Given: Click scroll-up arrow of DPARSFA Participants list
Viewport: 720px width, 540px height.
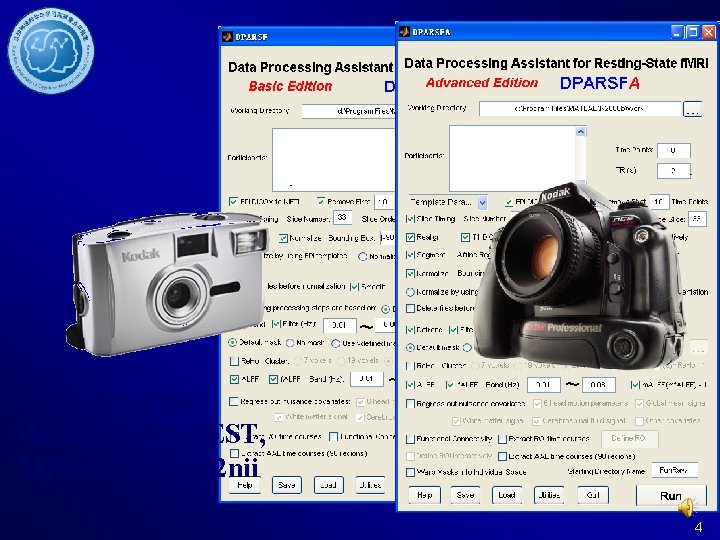Looking at the screenshot, I should pos(580,132).
